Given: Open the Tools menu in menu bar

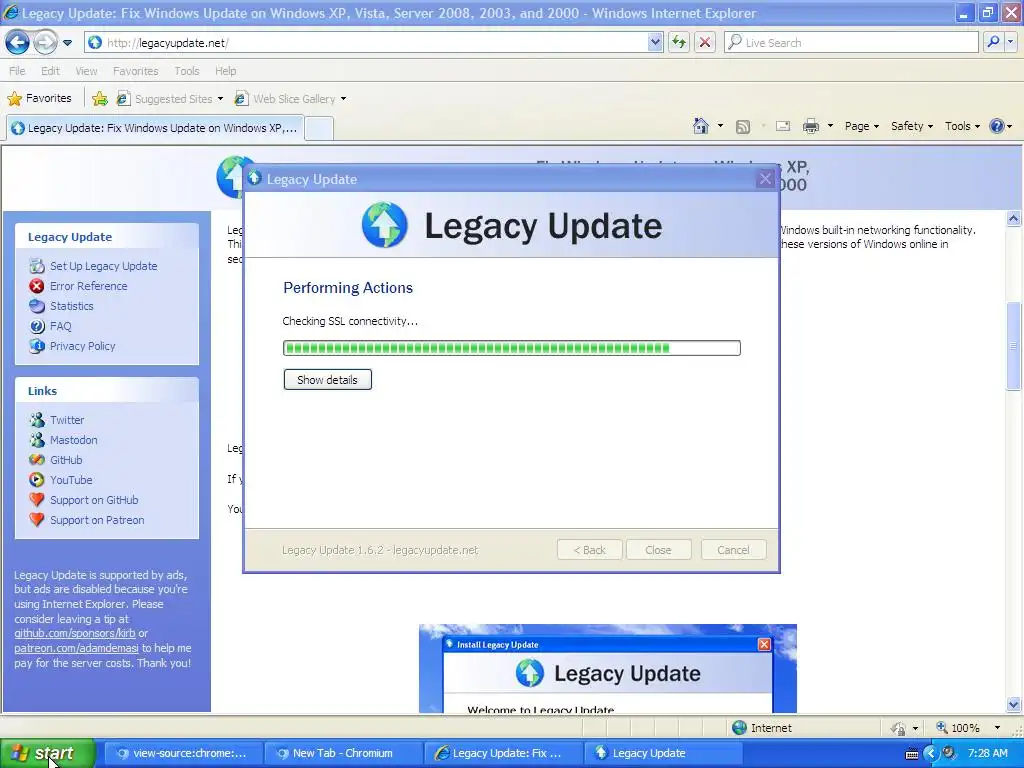Looking at the screenshot, I should 186,71.
